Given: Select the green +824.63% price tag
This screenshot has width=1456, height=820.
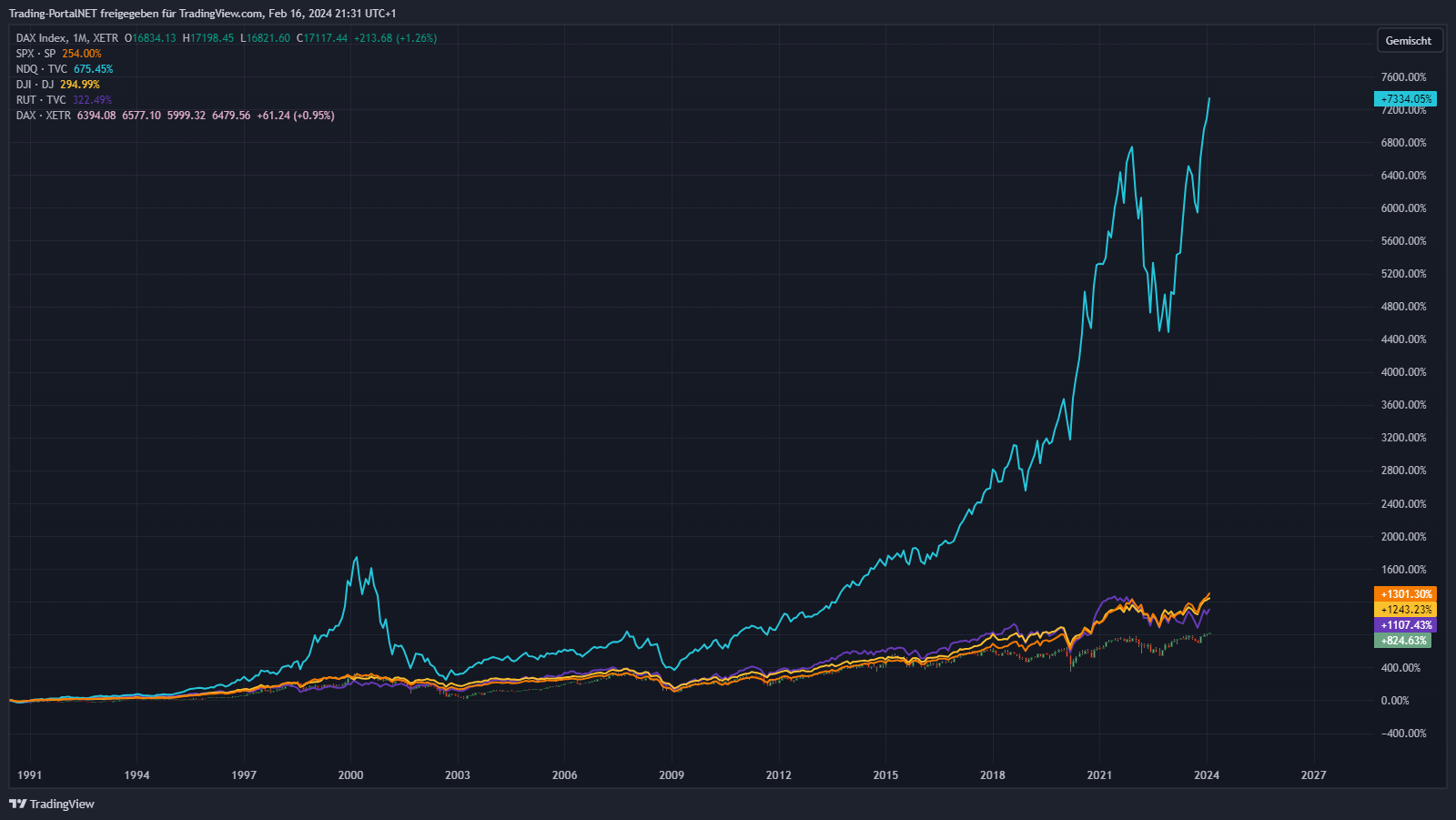Looking at the screenshot, I should pyautogui.click(x=1402, y=641).
